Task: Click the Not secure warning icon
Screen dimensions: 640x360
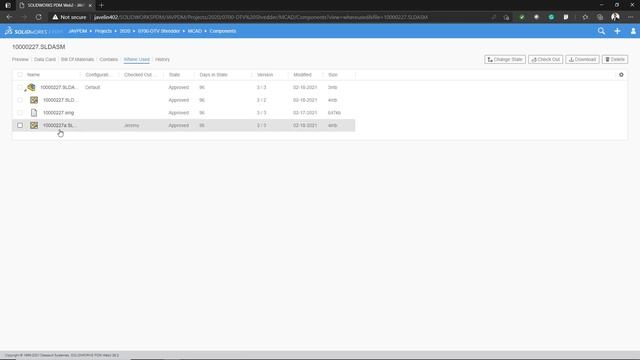Action: coord(55,17)
